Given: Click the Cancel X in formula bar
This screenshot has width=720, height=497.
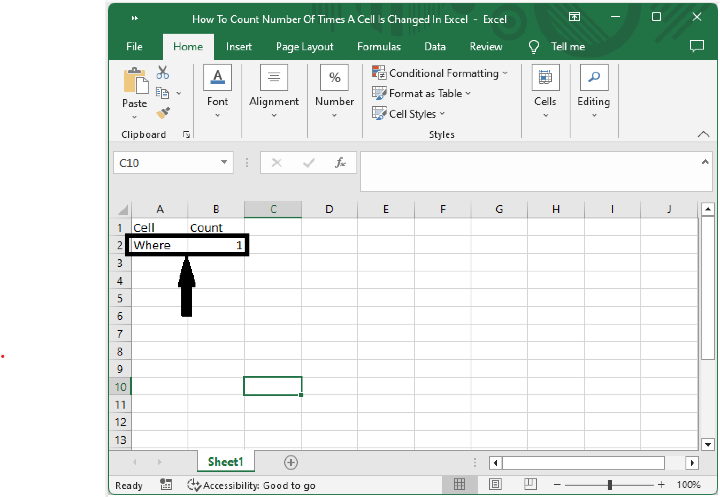Looking at the screenshot, I should point(276,163).
